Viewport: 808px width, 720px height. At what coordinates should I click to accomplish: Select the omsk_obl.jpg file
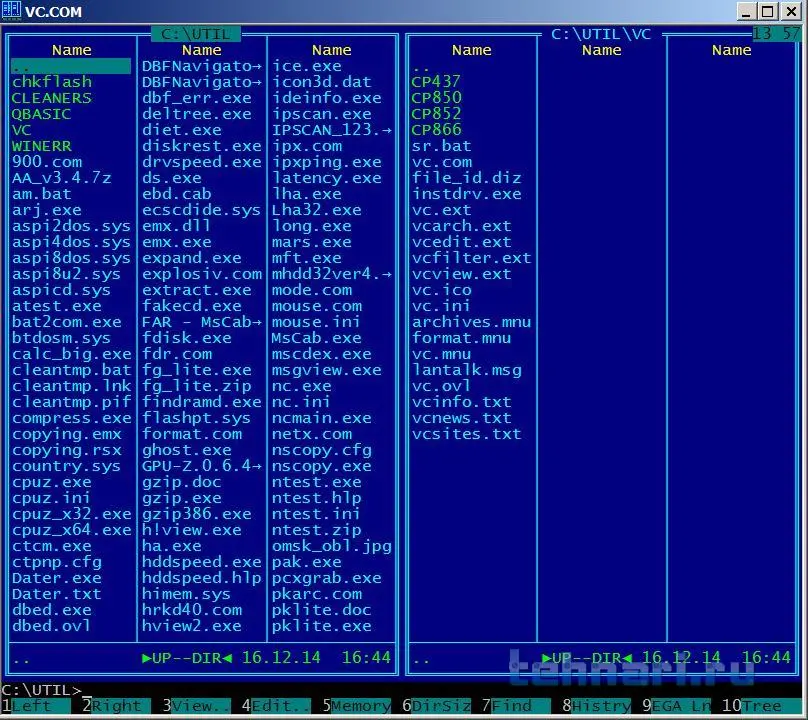pos(332,546)
